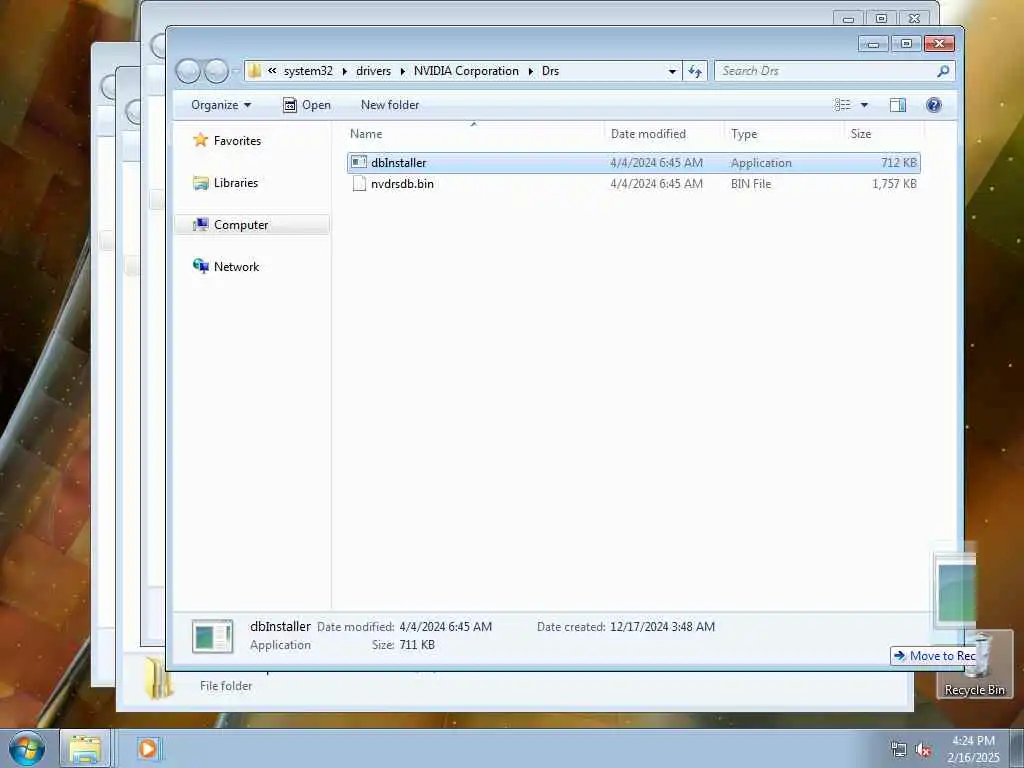Image resolution: width=1024 pixels, height=768 pixels.
Task: Click the Forward navigation button
Action: [x=216, y=71]
